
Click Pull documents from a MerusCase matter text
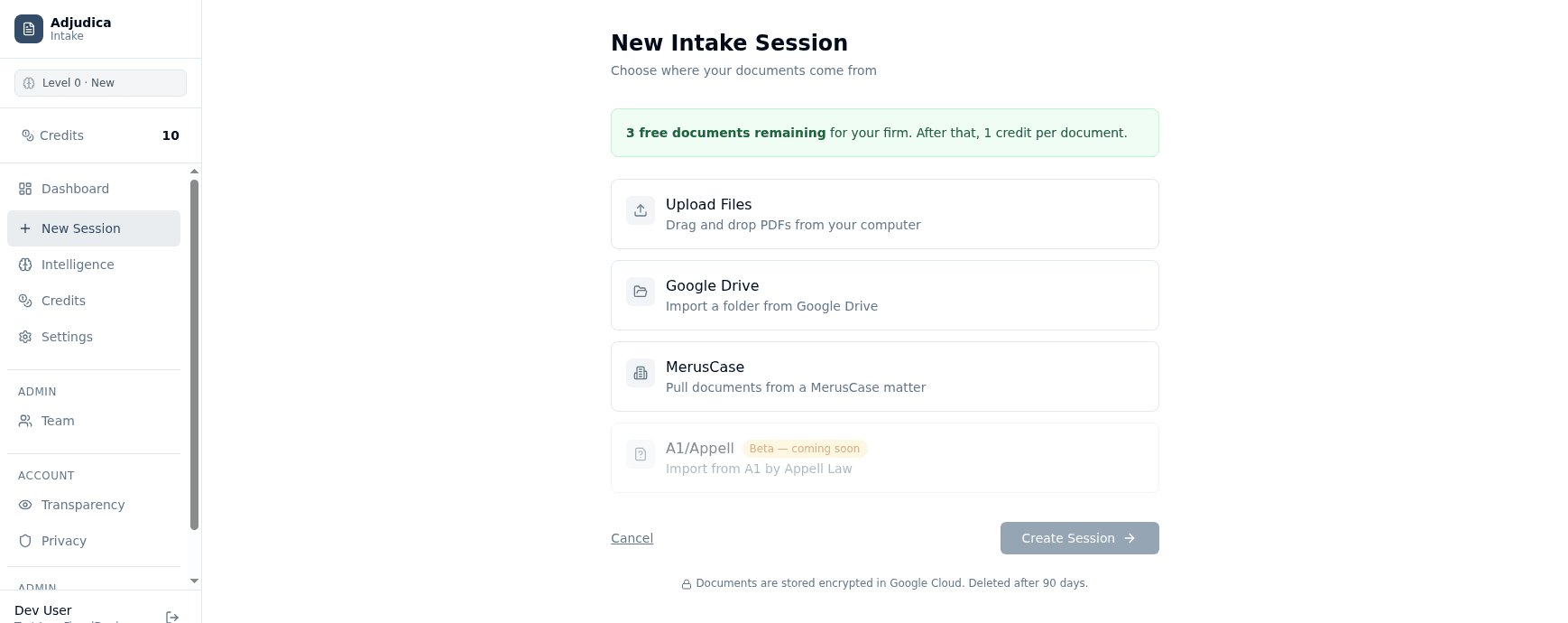796,387
